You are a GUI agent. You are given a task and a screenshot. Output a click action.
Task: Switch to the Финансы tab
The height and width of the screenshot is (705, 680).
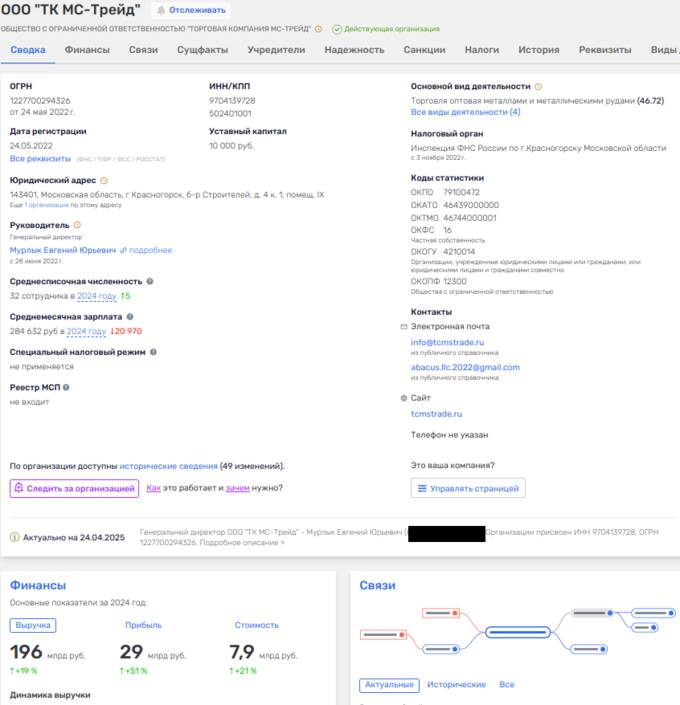click(87, 50)
